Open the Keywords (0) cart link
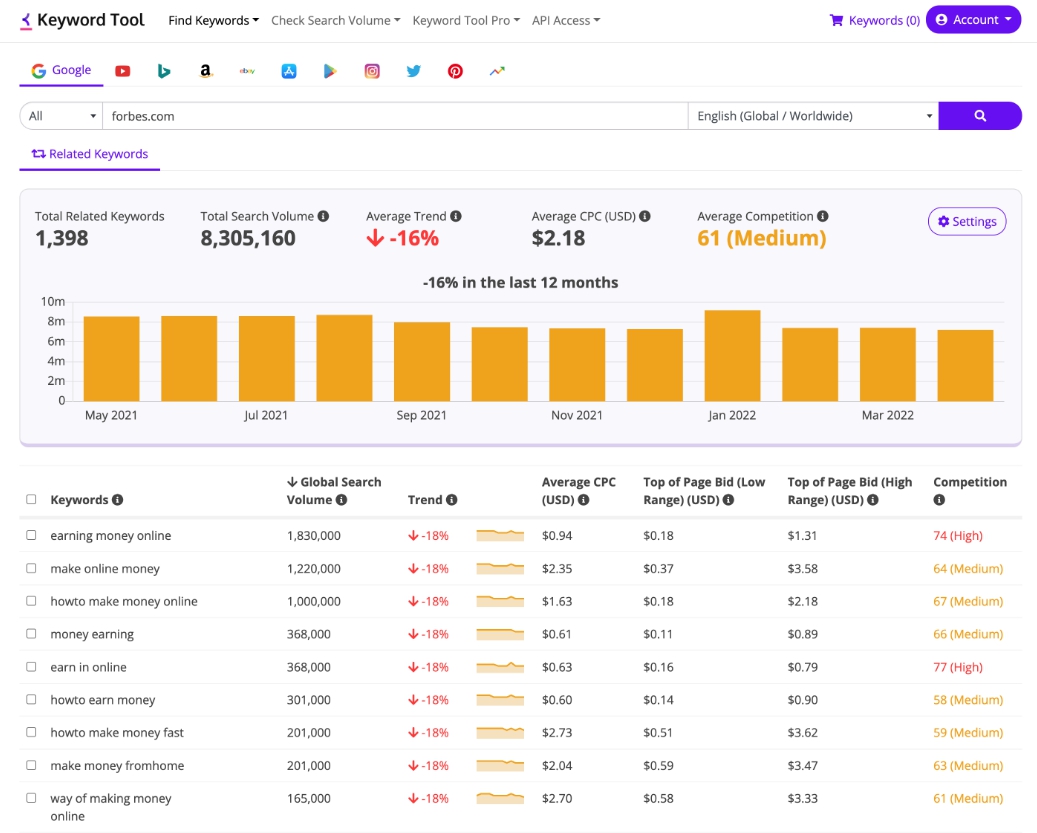The image size is (1037, 833). click(x=875, y=20)
